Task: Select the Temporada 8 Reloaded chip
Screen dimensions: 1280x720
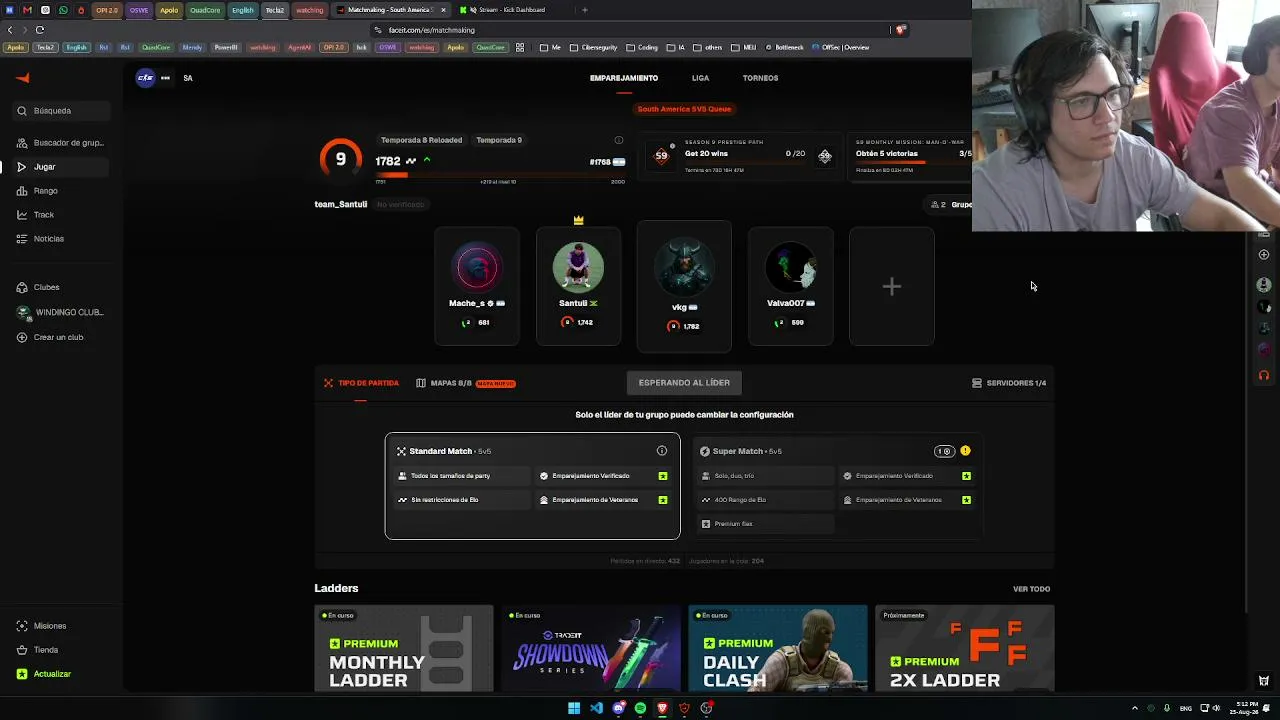Action: 421,140
